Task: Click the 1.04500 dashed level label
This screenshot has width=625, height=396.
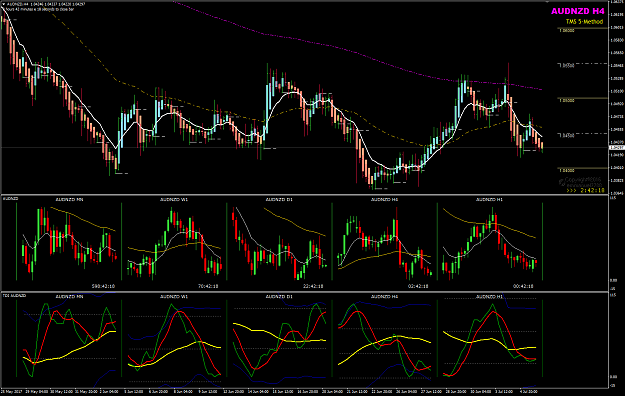Action: [x=568, y=136]
